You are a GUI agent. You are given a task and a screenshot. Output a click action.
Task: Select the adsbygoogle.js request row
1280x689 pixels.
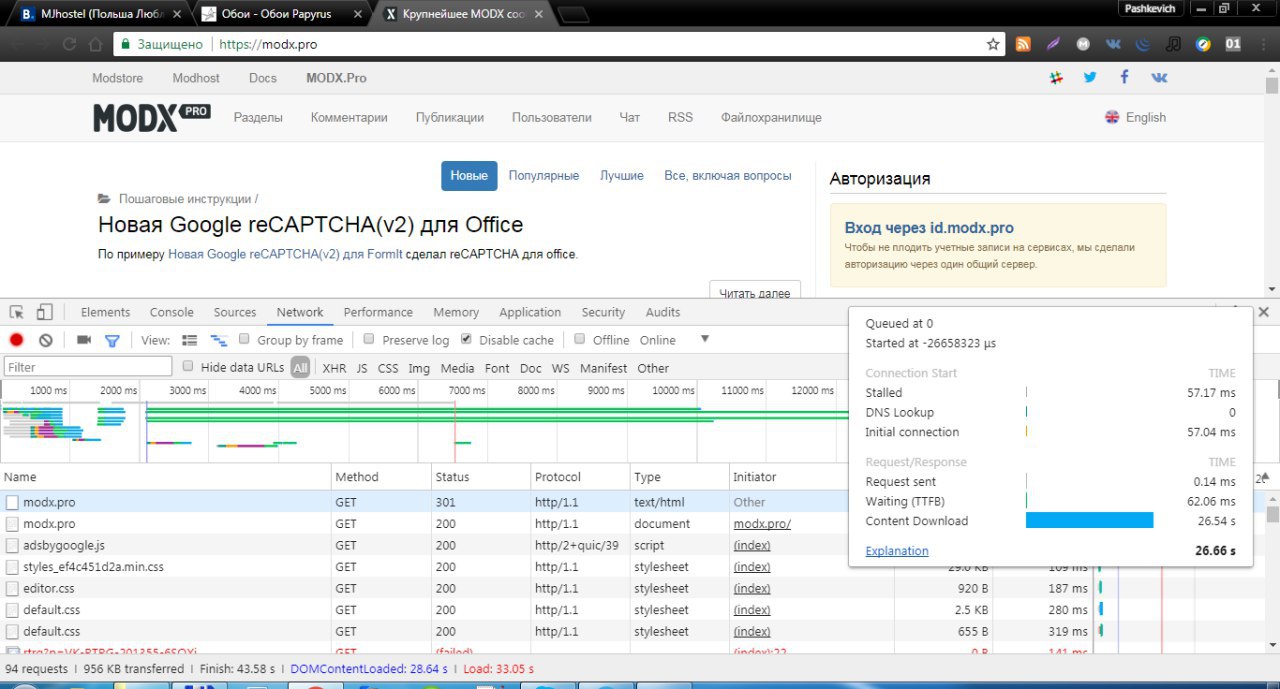424,545
